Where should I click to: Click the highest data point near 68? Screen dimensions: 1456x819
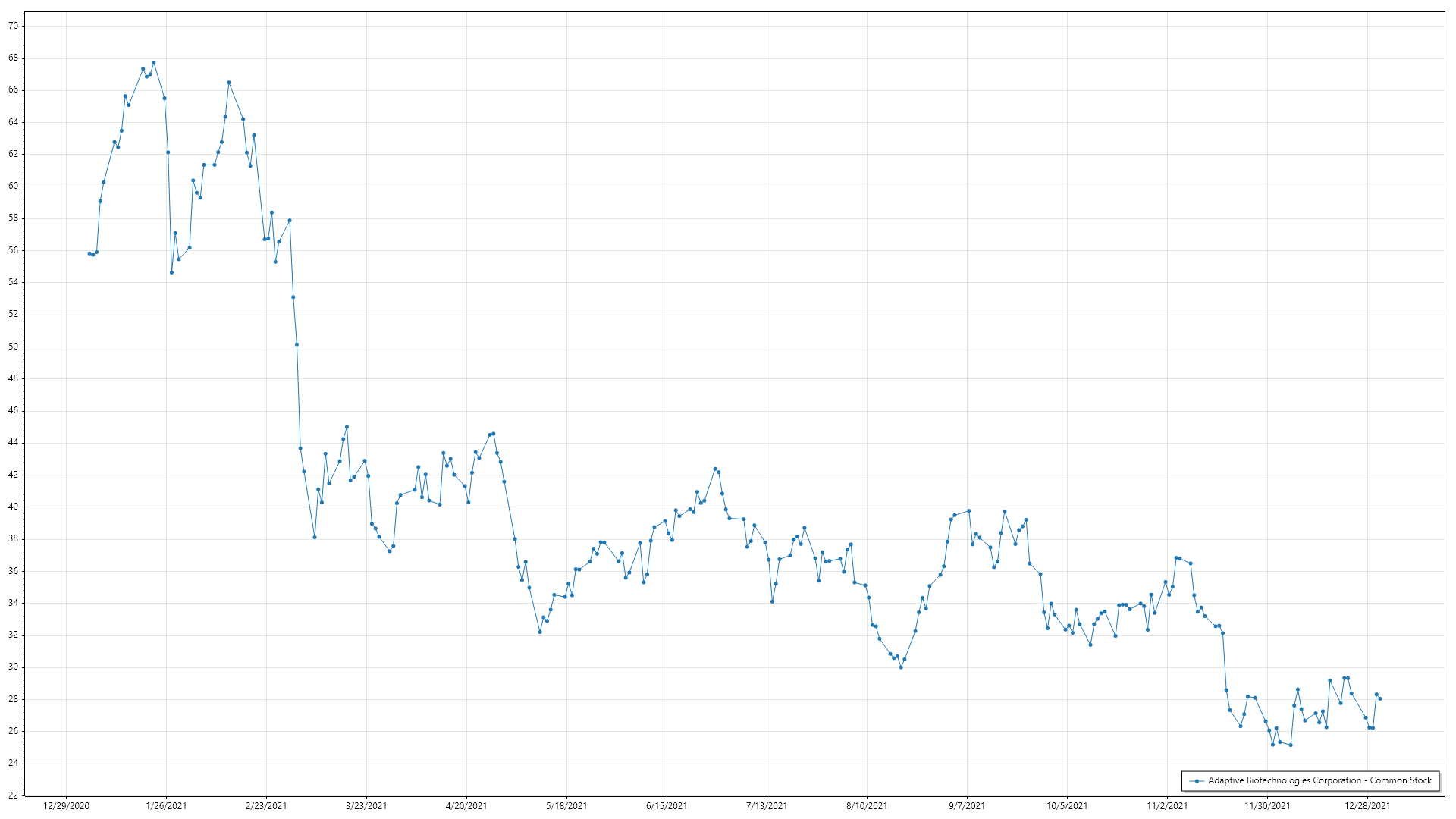(x=154, y=63)
